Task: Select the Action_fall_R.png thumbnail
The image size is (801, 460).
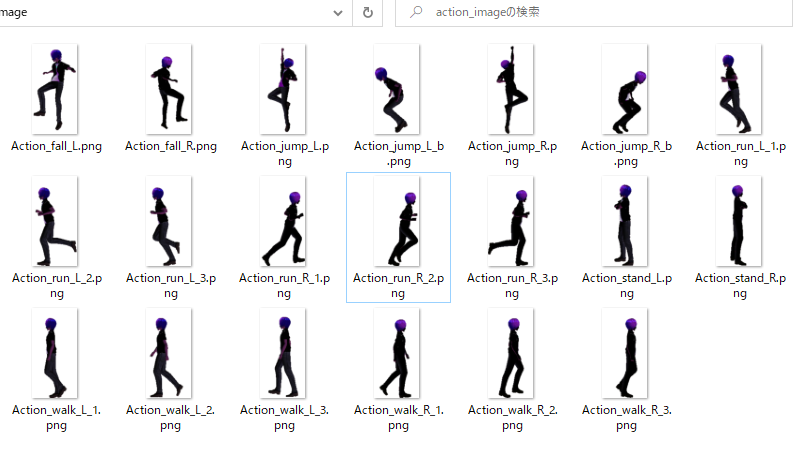Action: (x=169, y=89)
